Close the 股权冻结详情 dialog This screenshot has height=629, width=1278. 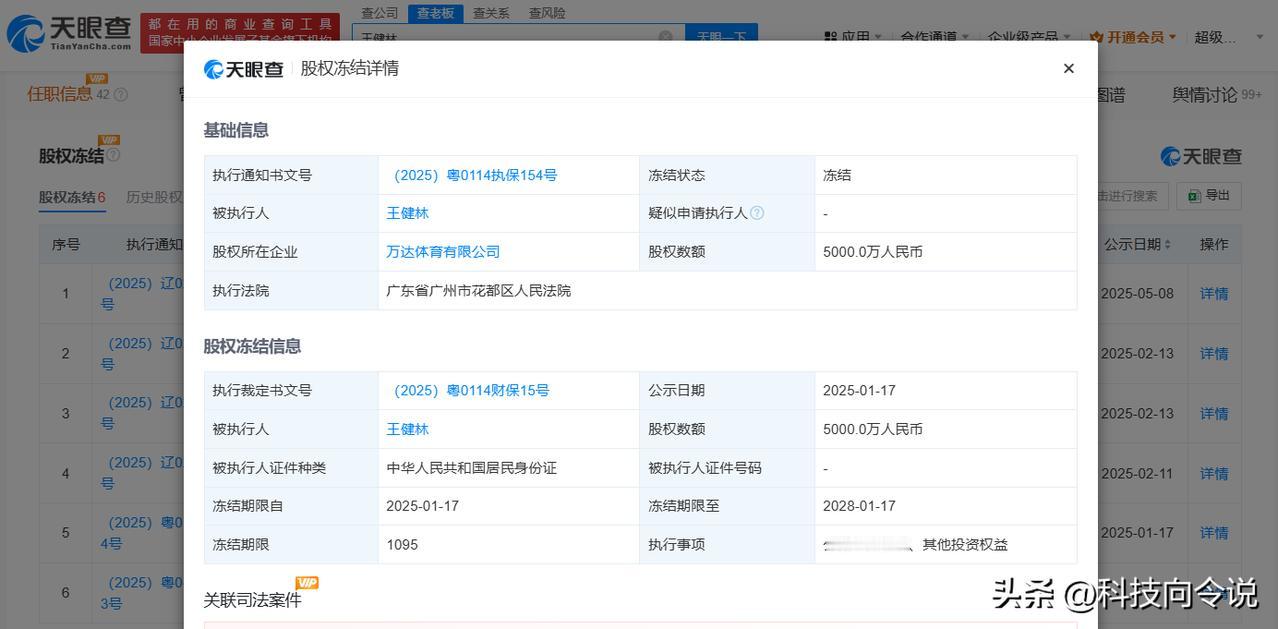[1068, 68]
